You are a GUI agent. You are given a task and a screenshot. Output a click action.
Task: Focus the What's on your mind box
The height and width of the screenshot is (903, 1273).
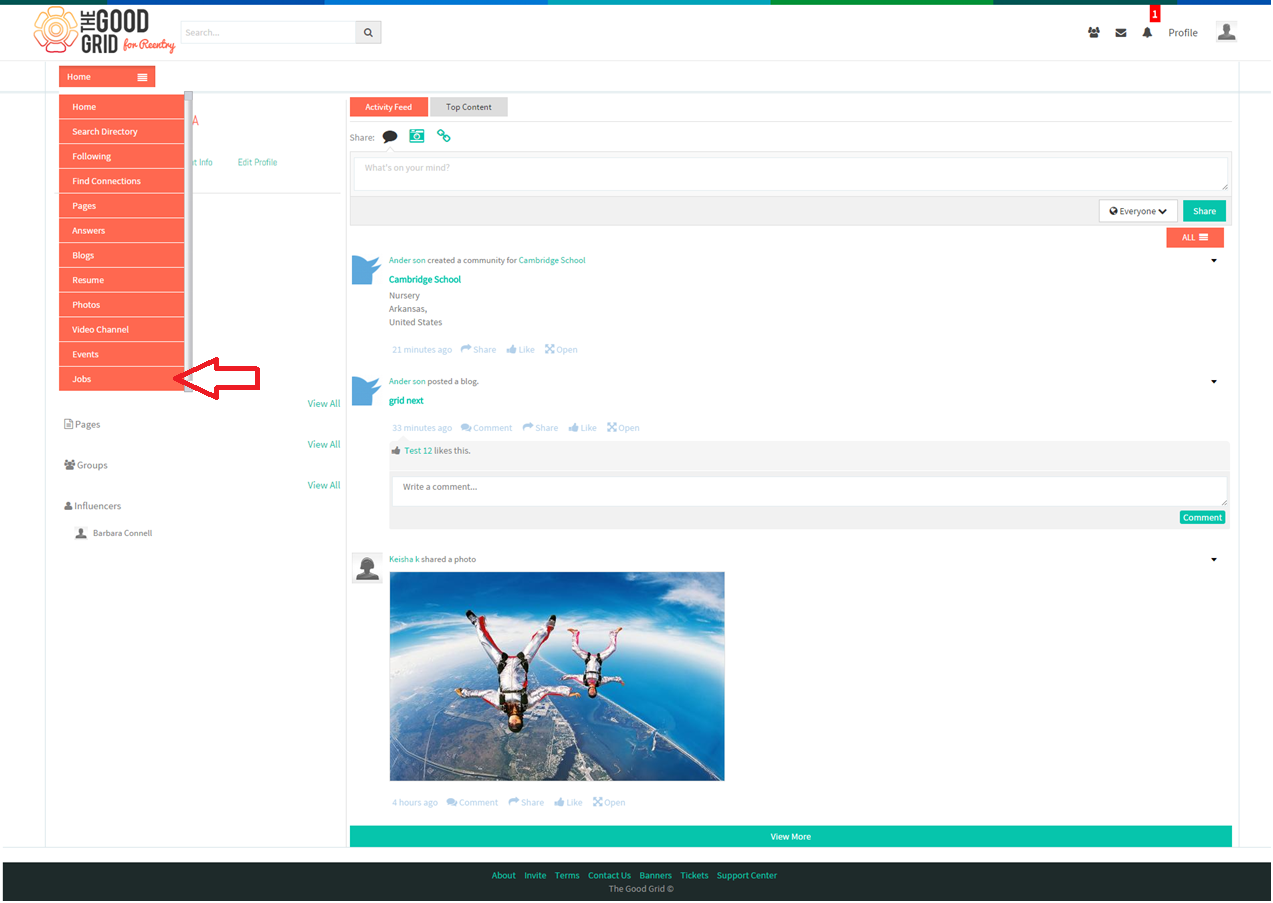[790, 173]
